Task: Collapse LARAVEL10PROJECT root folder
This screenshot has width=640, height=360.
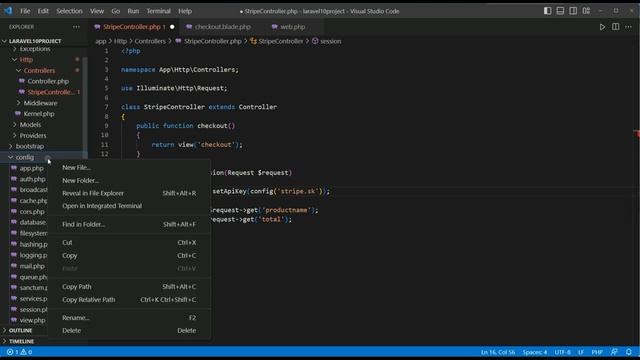Action: click(x=35, y=41)
